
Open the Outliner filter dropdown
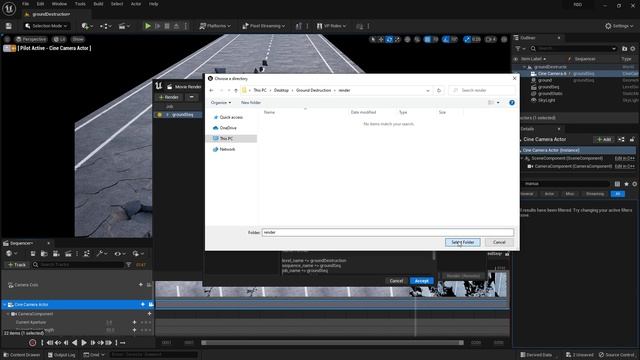pyautogui.click(x=520, y=48)
